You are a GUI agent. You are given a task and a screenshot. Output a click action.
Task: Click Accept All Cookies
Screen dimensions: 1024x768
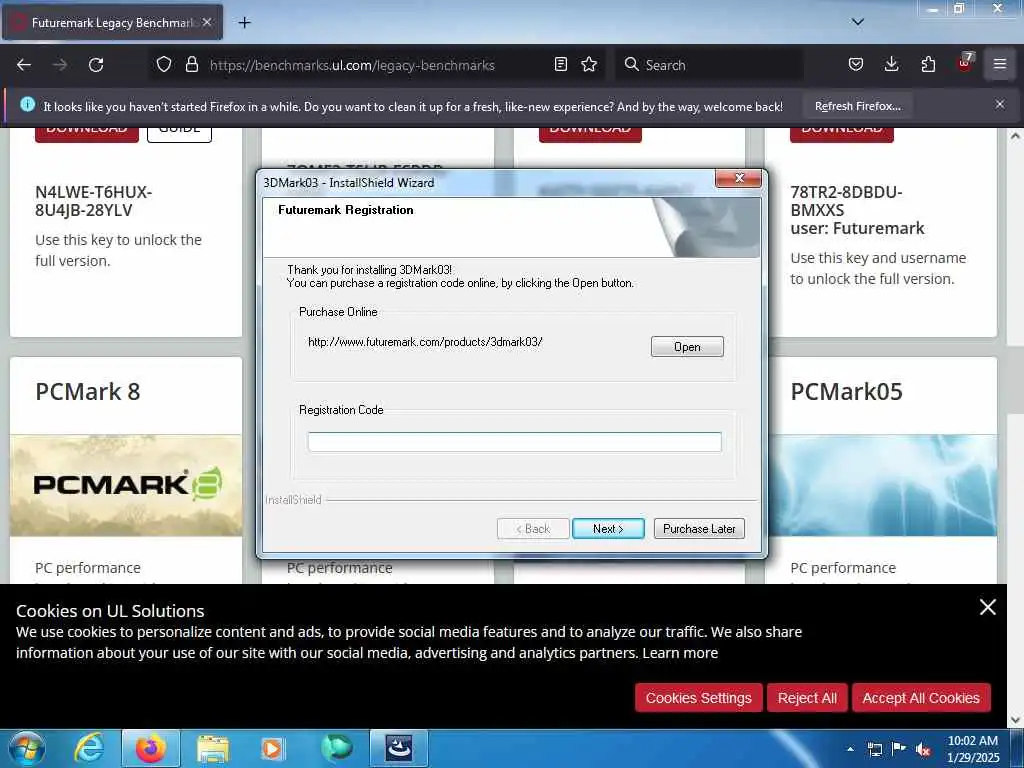pos(921,698)
